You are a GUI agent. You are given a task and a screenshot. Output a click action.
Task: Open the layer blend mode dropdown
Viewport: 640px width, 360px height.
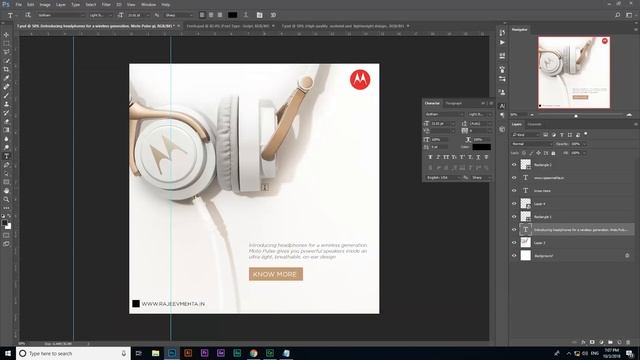tap(531, 144)
